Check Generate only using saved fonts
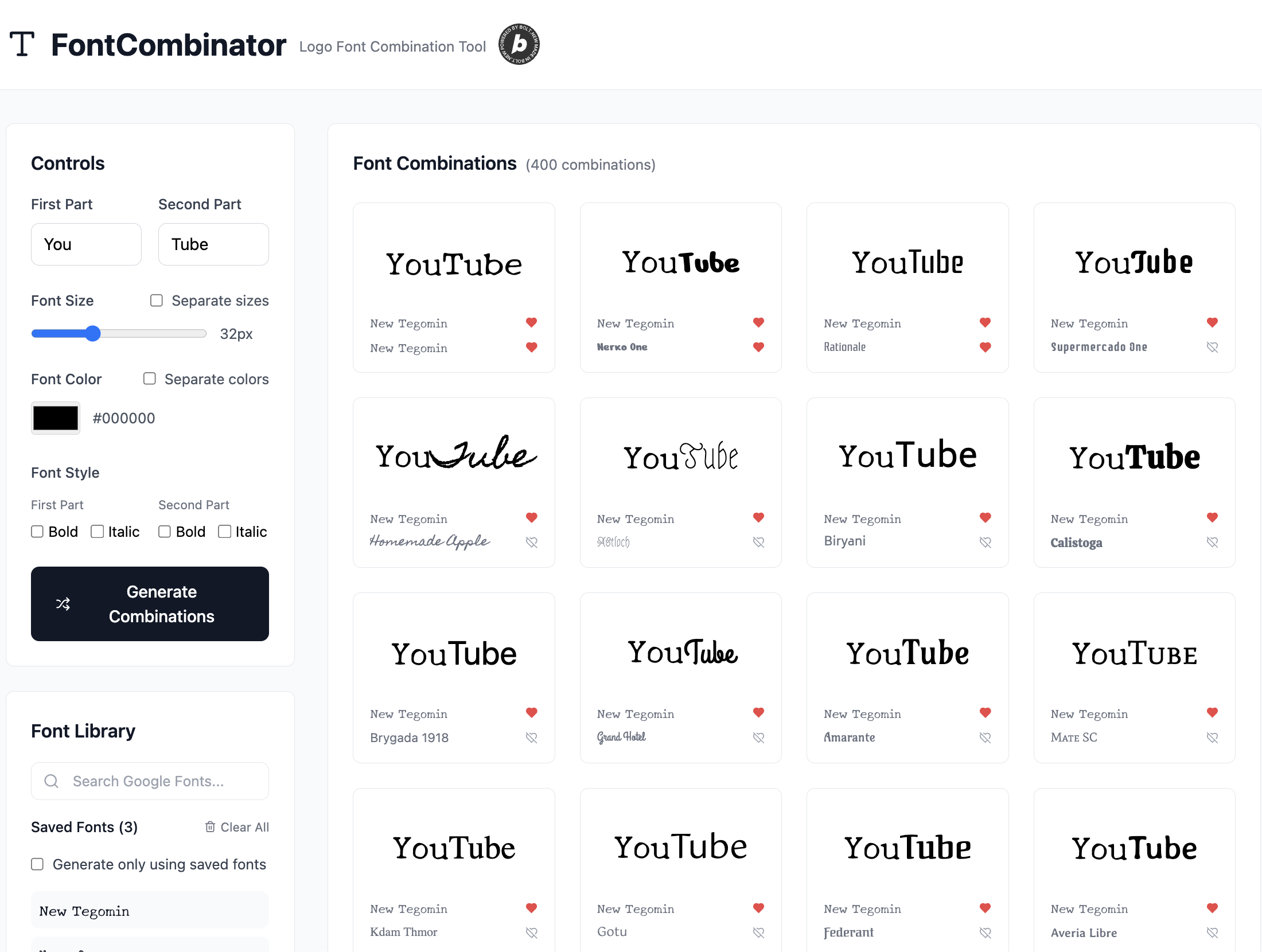The height and width of the screenshot is (952, 1262). pyautogui.click(x=37, y=864)
